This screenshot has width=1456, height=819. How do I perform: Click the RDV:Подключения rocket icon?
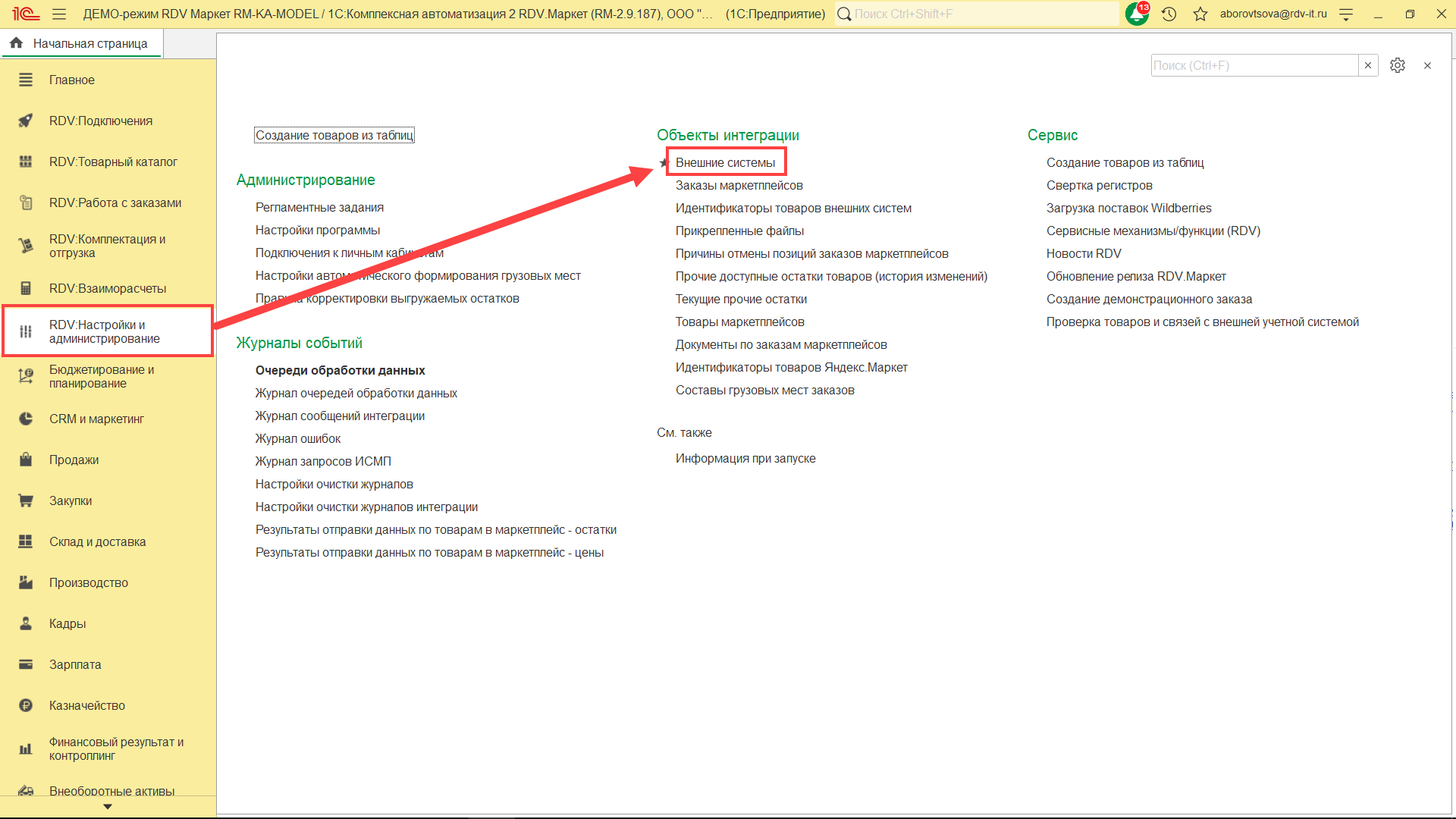click(x=26, y=121)
